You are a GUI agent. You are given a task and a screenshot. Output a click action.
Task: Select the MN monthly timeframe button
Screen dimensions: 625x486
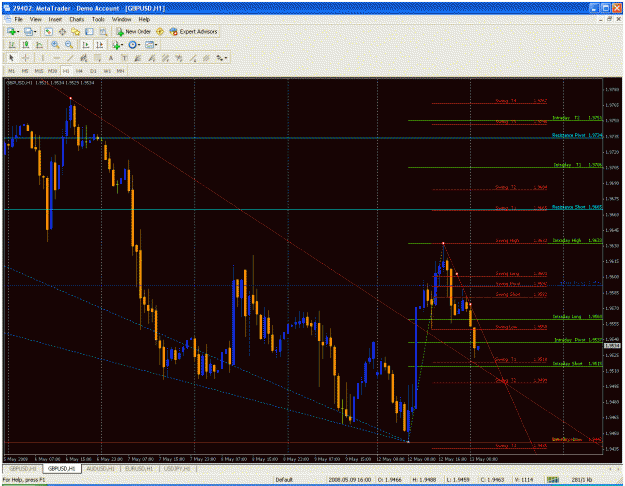120,71
